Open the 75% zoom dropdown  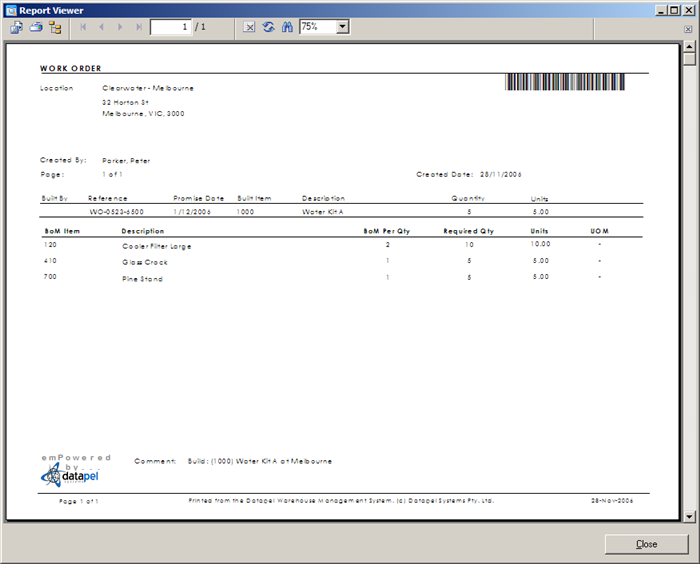pyautogui.click(x=342, y=27)
